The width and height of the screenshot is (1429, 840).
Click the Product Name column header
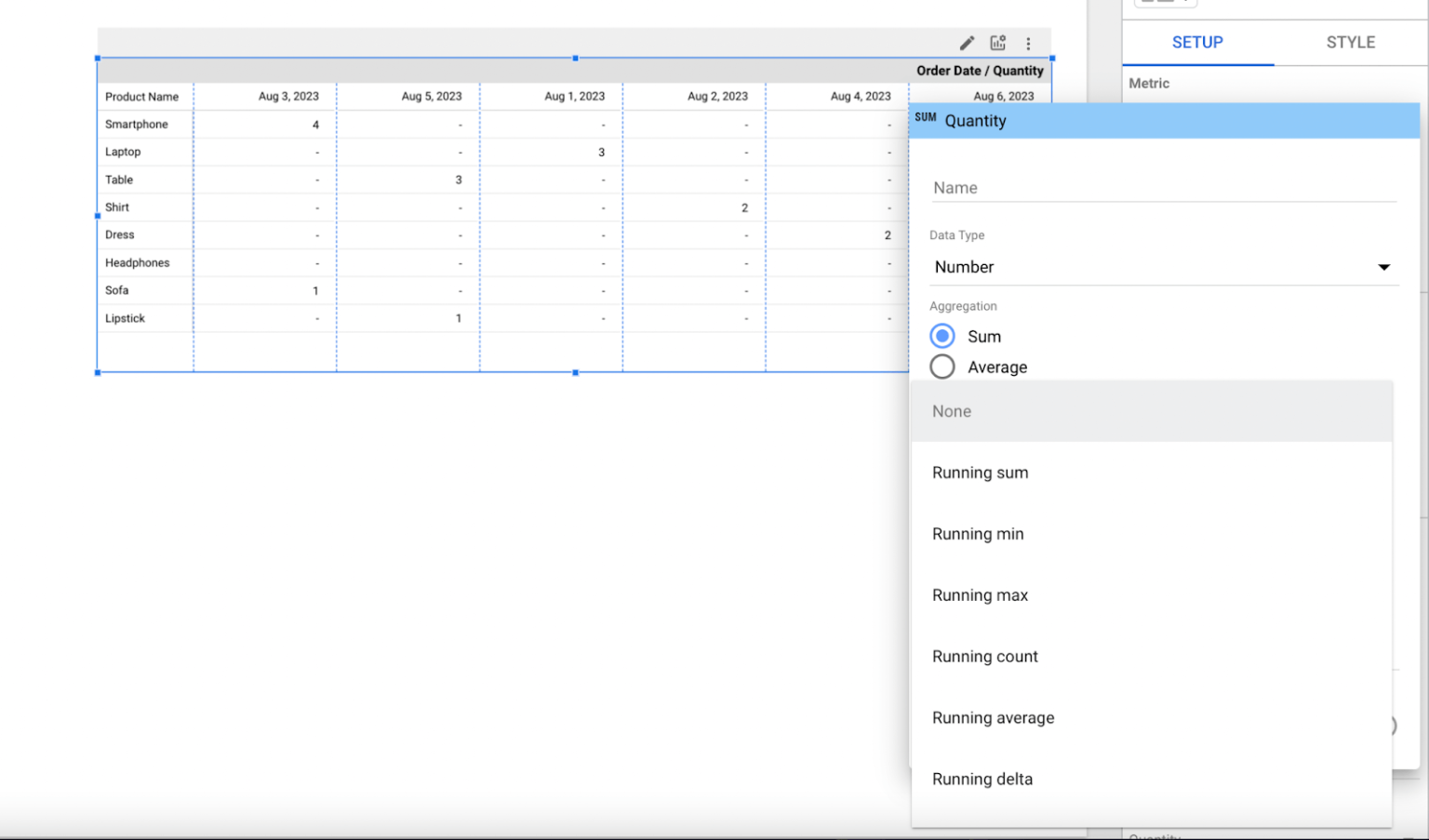point(141,96)
